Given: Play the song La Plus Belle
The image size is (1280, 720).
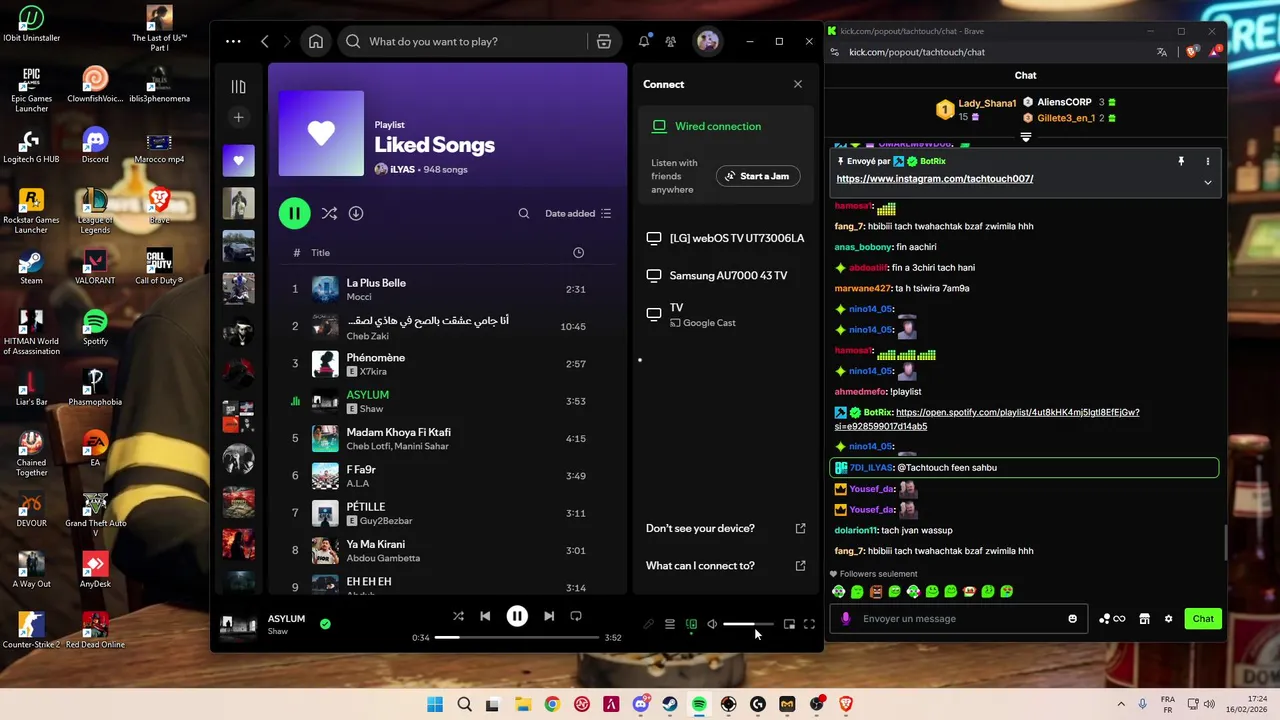Looking at the screenshot, I should tap(447, 289).
